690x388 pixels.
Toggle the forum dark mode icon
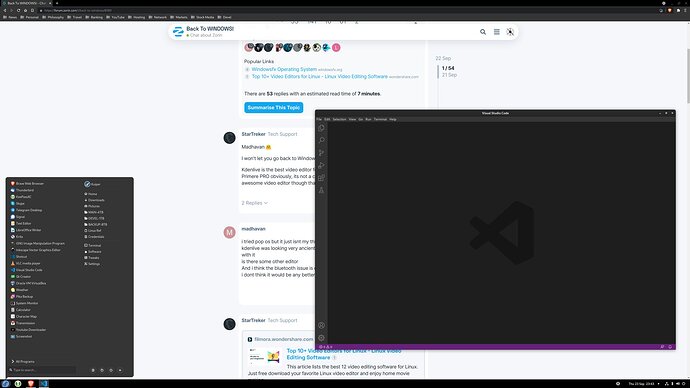pos(510,32)
